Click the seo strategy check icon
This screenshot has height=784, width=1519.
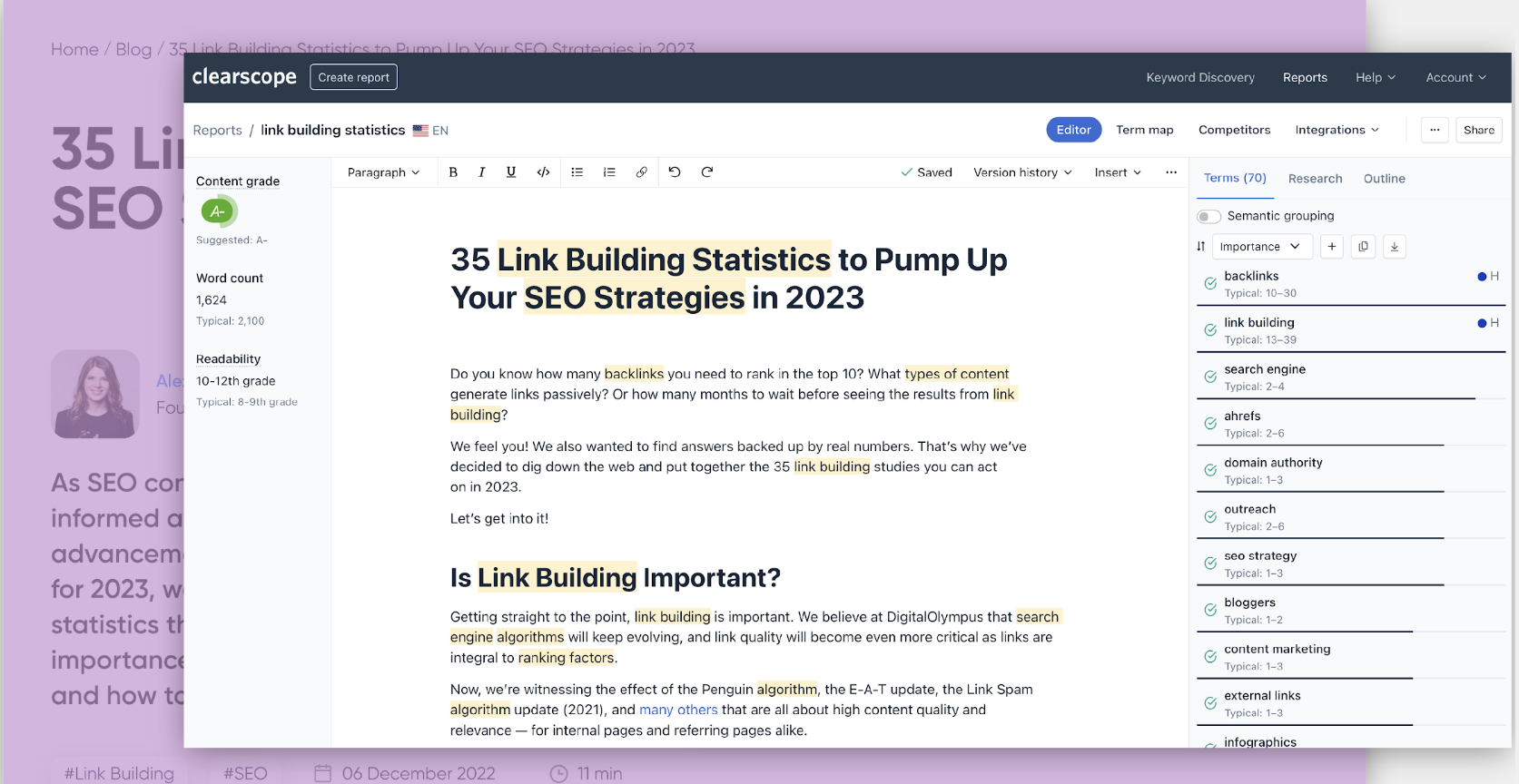[x=1210, y=563]
